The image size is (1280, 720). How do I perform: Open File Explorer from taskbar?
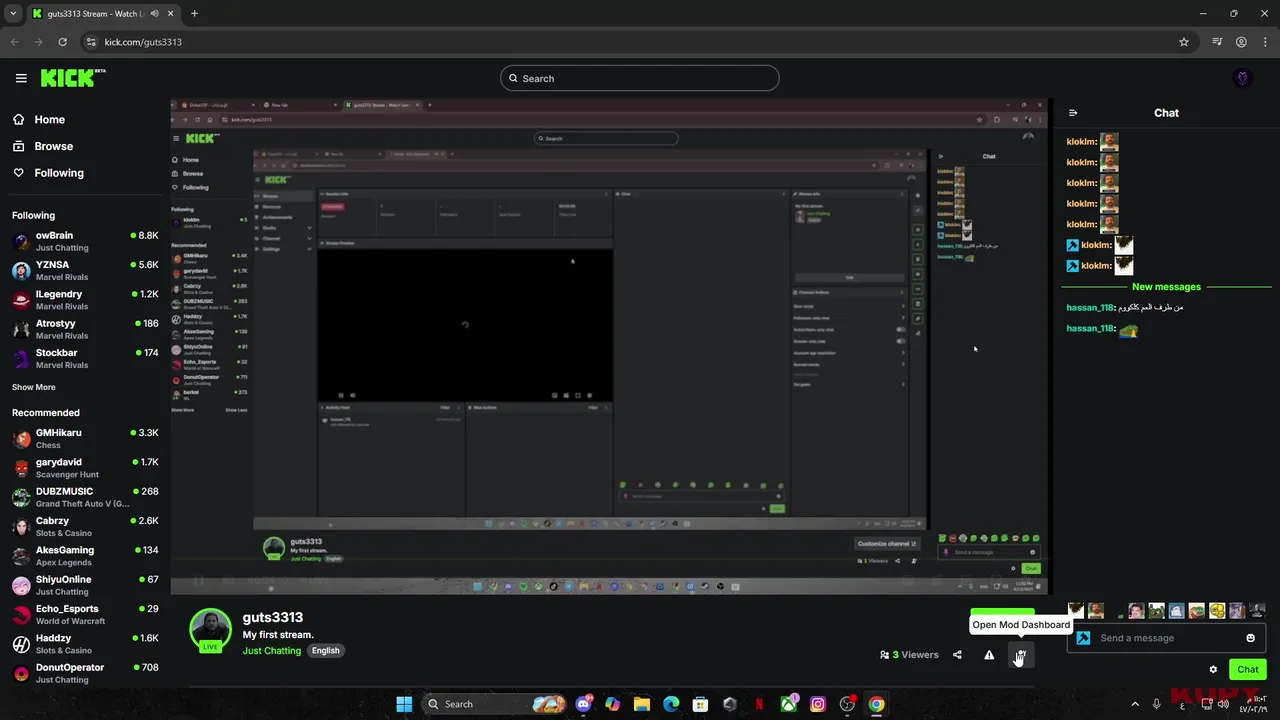(x=641, y=704)
